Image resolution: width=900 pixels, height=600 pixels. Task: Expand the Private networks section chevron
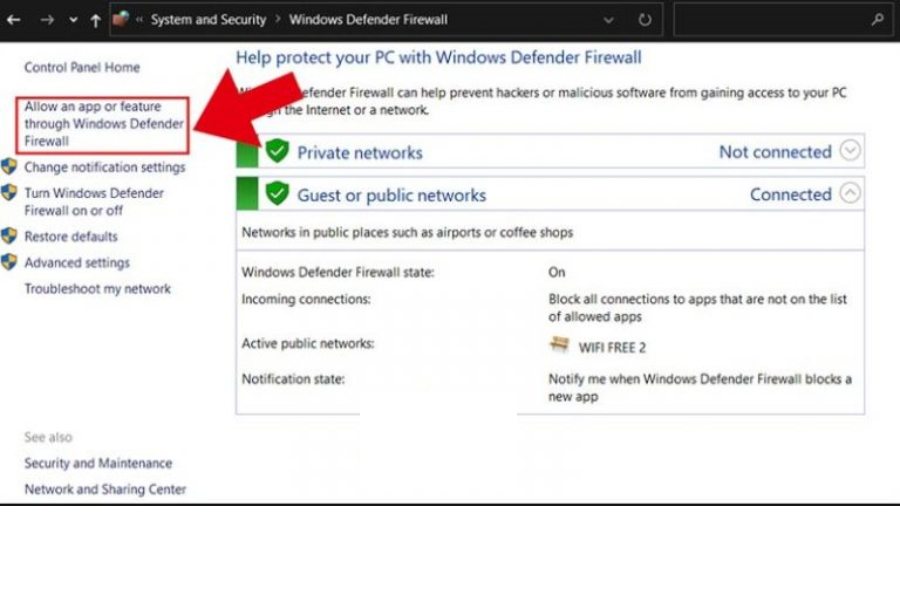tap(850, 150)
